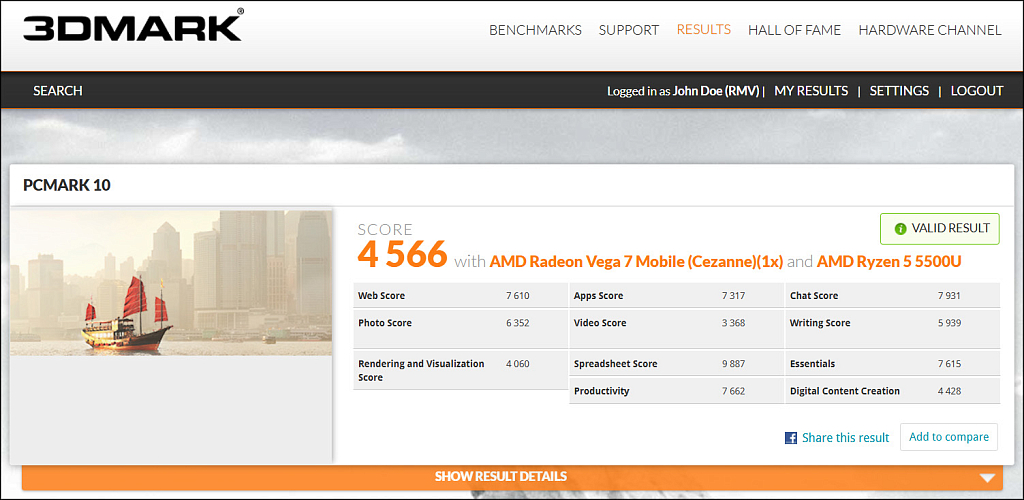Click the Add to compare button
Viewport: 1024px width, 500px height.
(x=948, y=437)
